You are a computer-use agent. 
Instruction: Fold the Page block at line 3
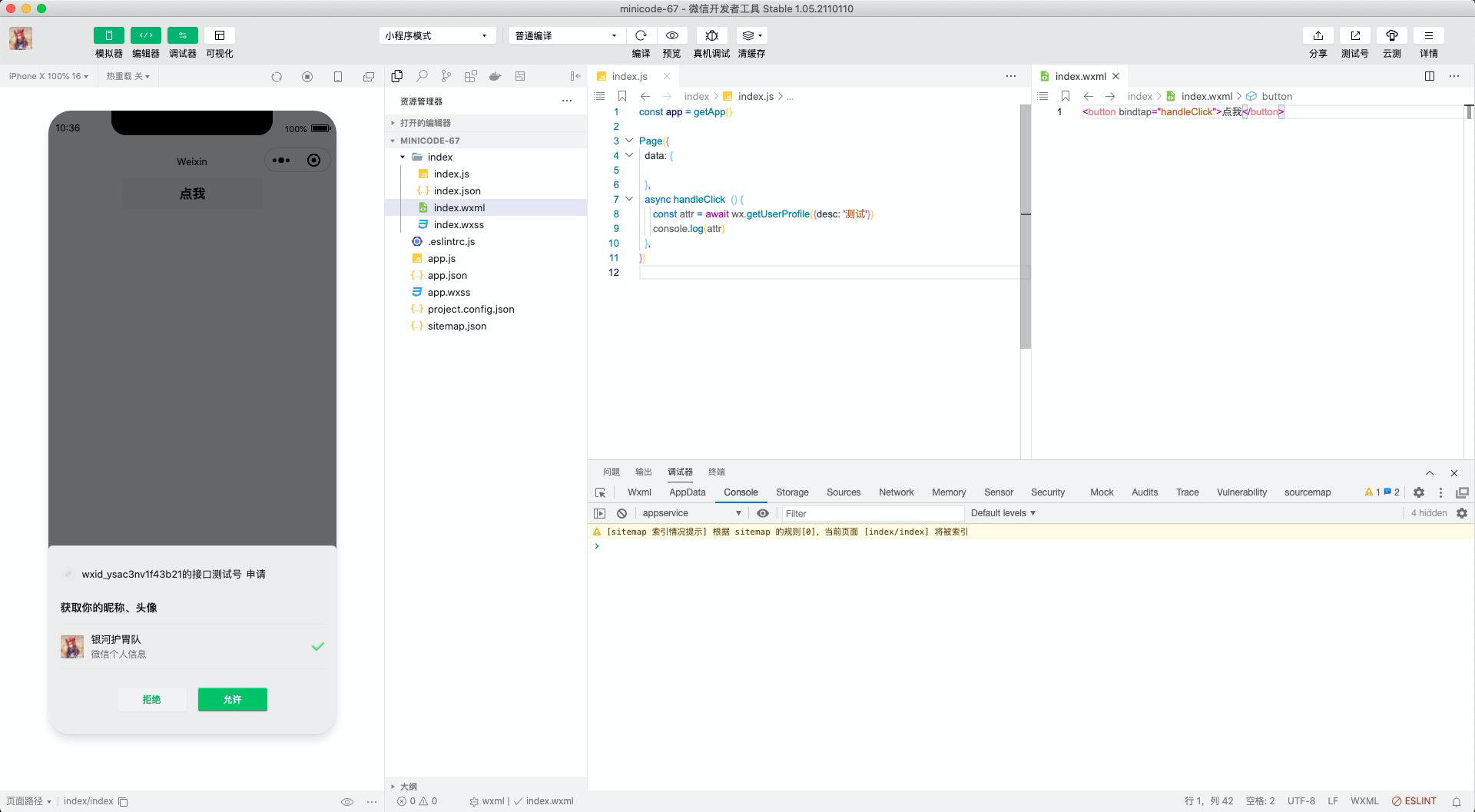coord(629,141)
